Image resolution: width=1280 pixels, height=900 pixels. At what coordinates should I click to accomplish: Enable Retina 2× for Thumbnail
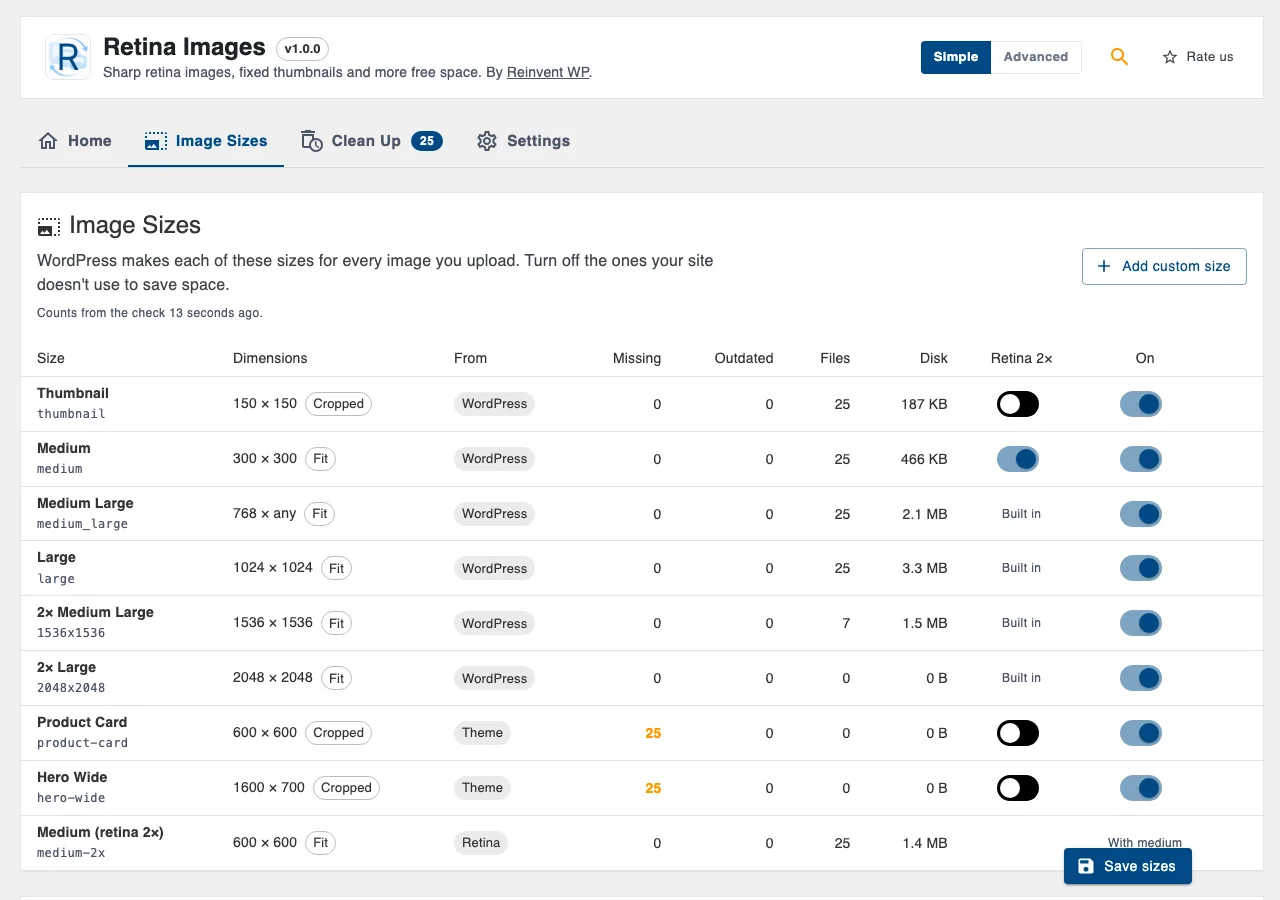tap(1018, 404)
